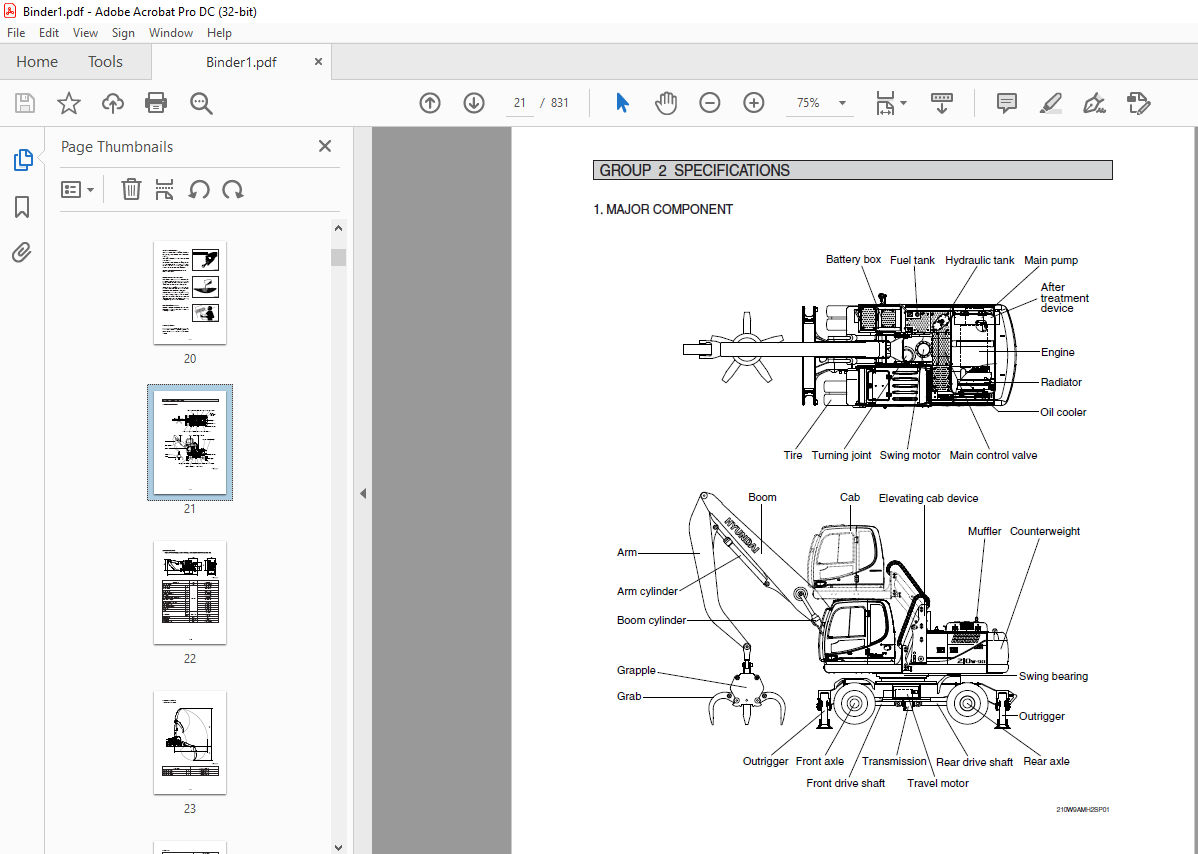Show Page Thumbnails navigation pane icon

23,160
